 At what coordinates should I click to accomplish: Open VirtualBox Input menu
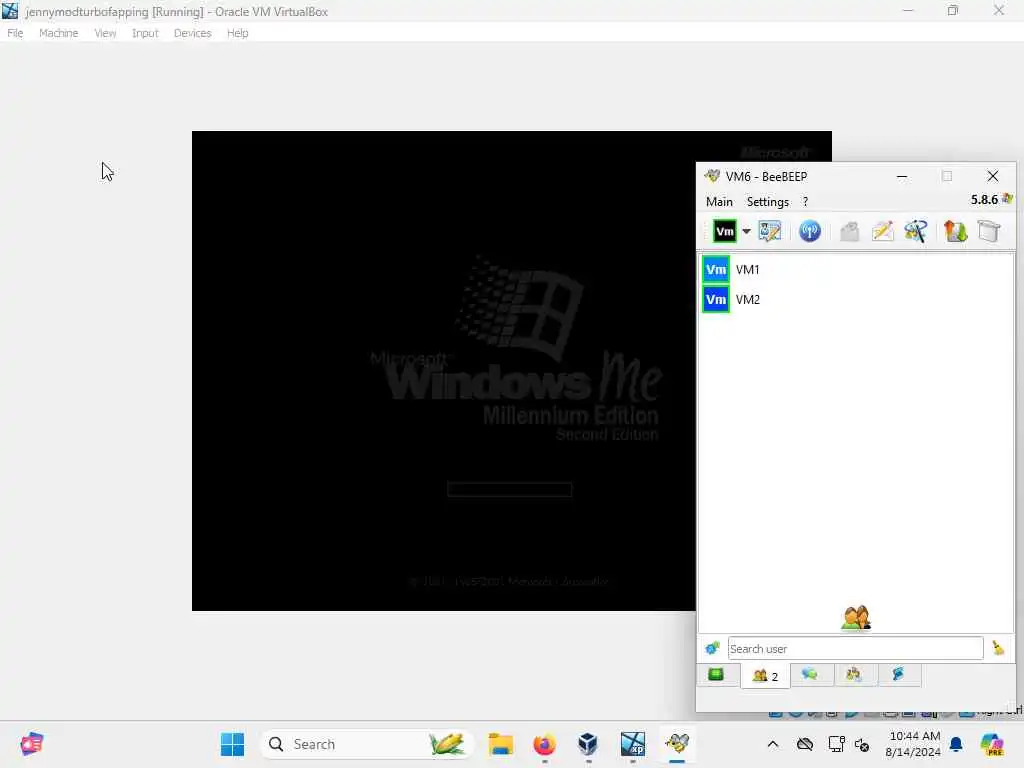click(145, 33)
